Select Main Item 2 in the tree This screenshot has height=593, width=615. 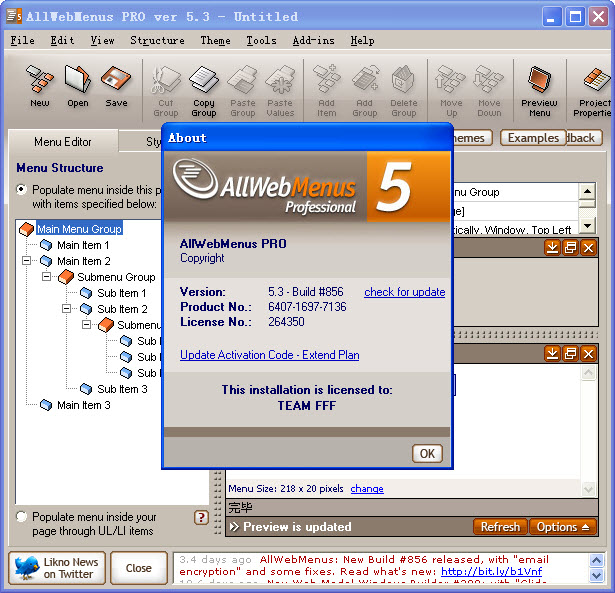tap(84, 261)
